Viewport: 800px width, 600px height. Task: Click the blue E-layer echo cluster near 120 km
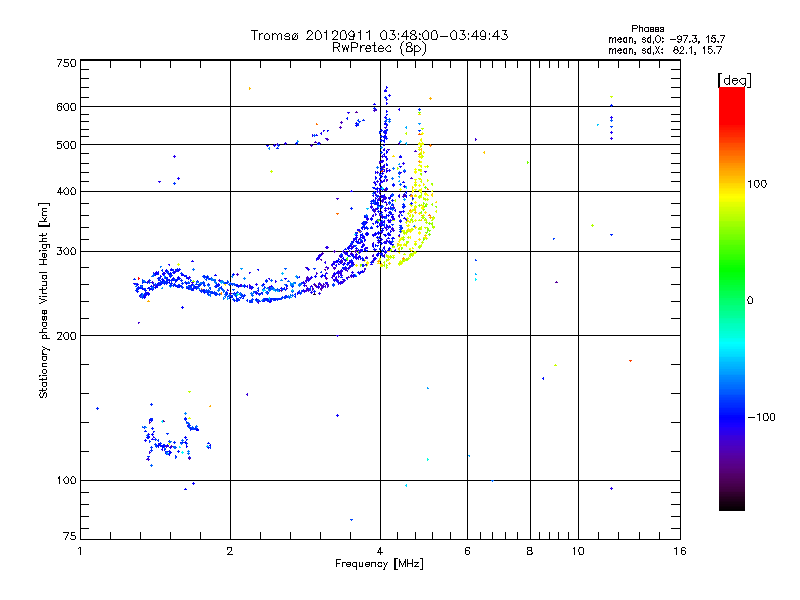point(171,439)
